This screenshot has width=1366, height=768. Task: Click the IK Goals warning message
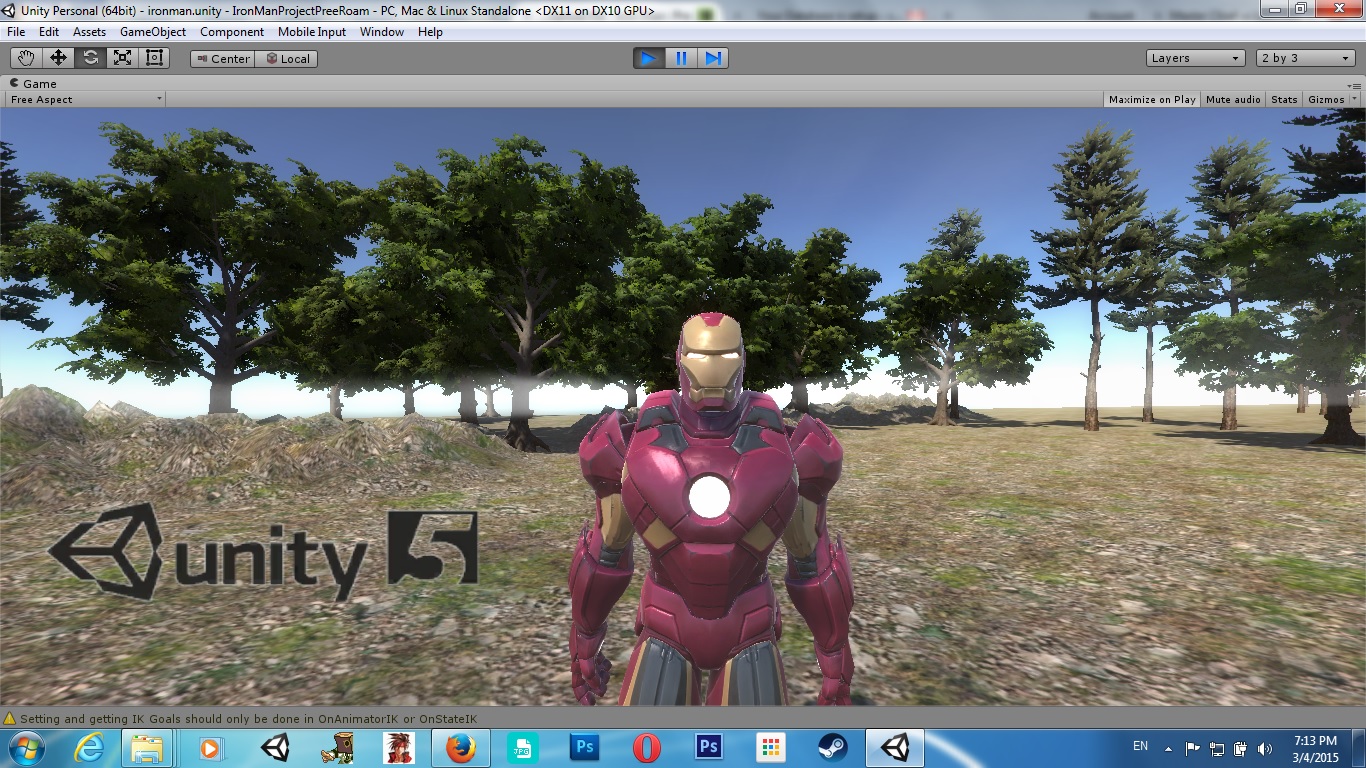(248, 719)
